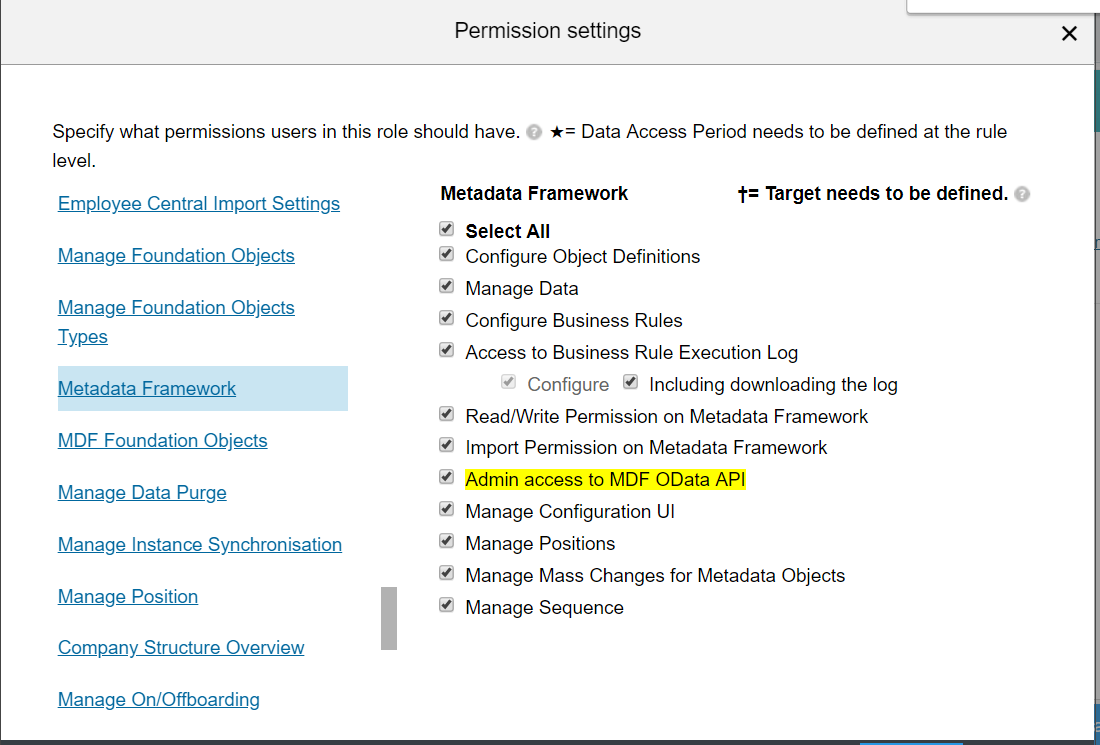Open MDF Foundation Objects category
The height and width of the screenshot is (745, 1100).
[162, 441]
